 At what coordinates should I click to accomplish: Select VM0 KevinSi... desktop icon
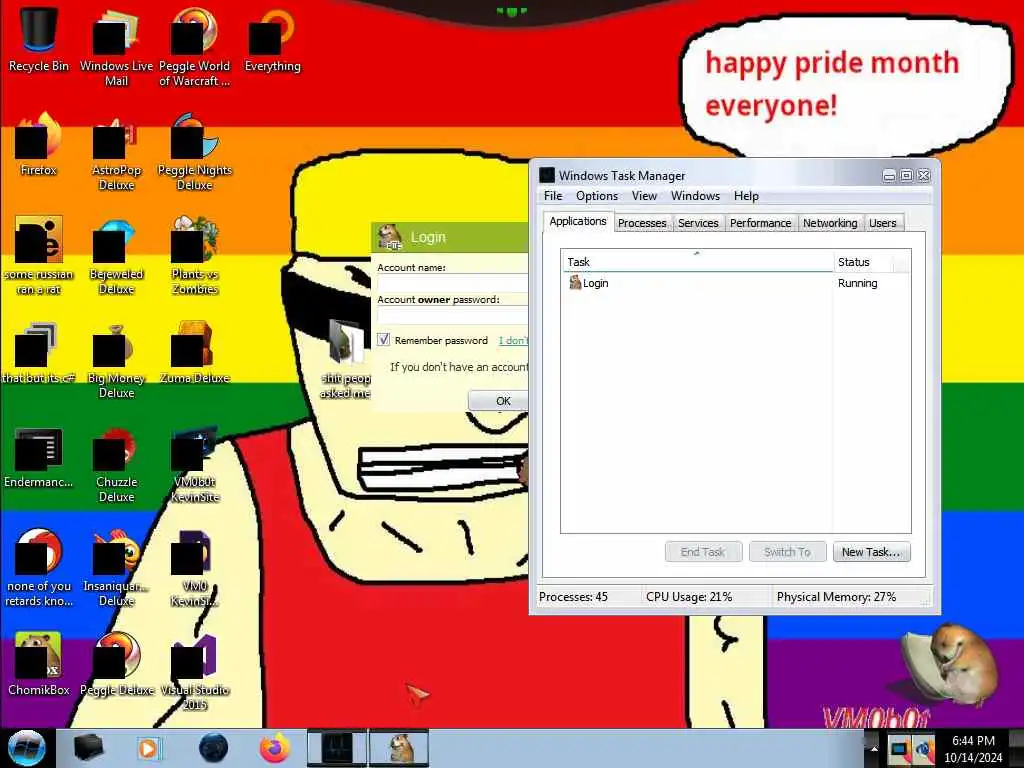[195, 567]
